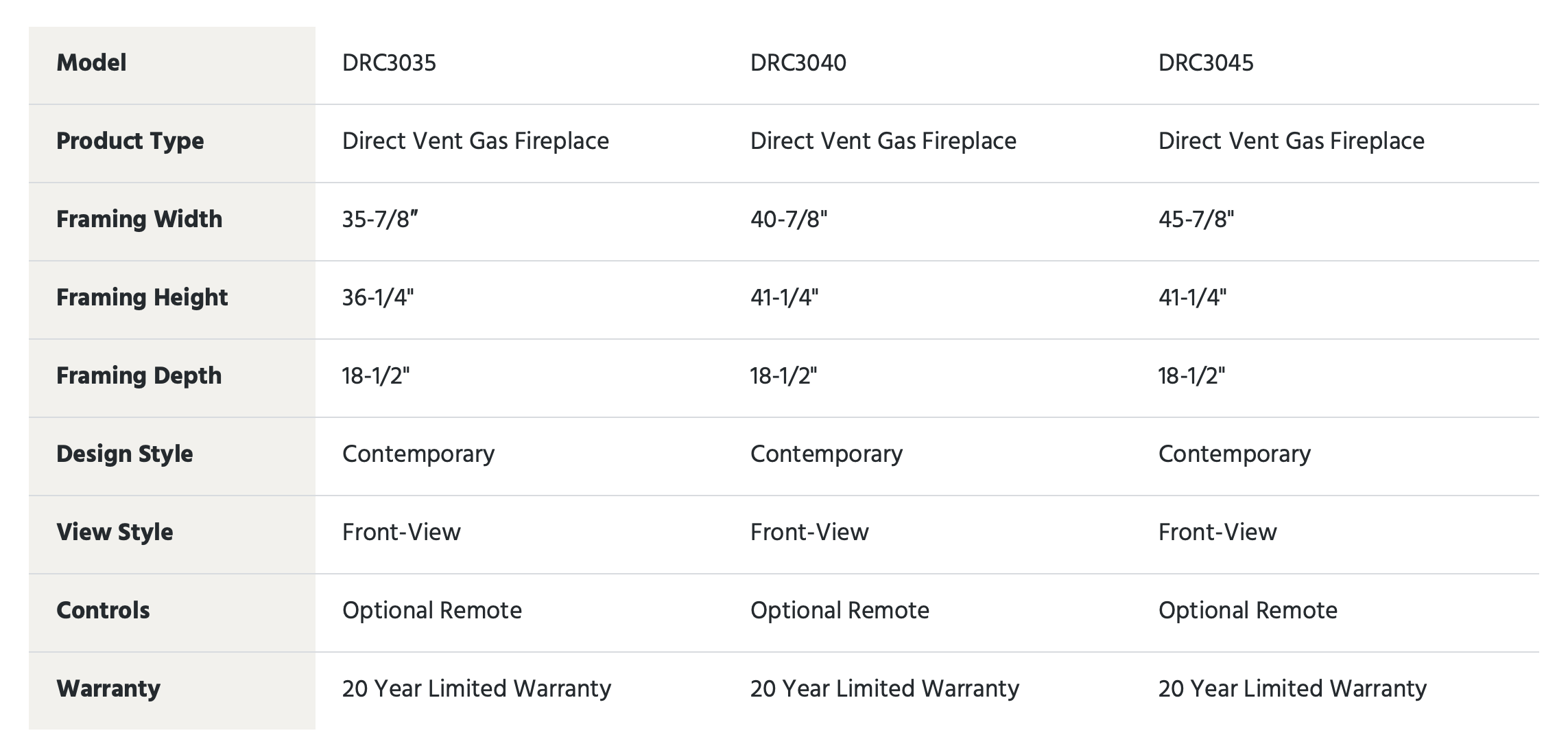The width and height of the screenshot is (1568, 733).
Task: Click DRC3040's 18-1/2" framing depth value
Action: pos(784,376)
